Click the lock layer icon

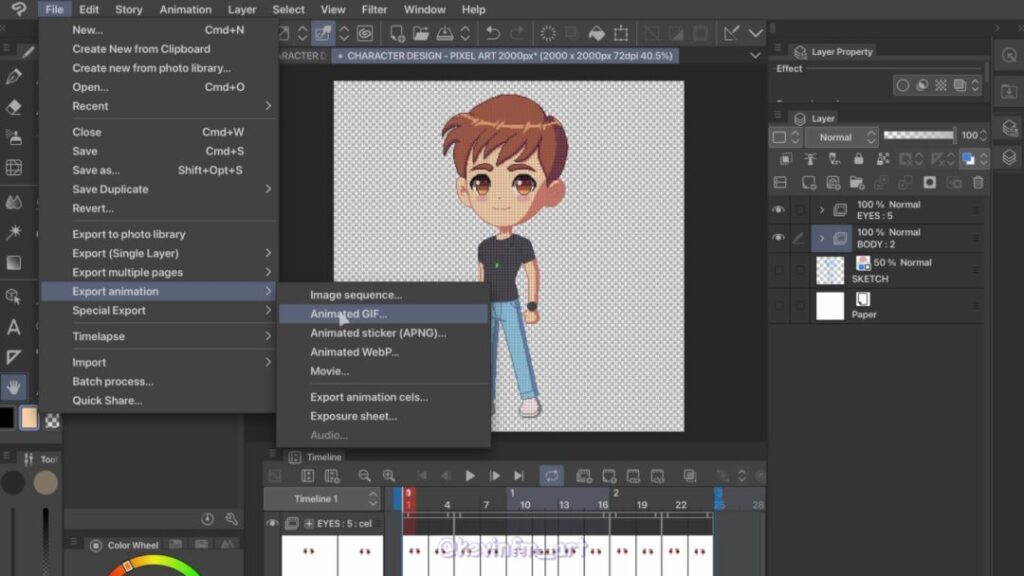coord(858,159)
